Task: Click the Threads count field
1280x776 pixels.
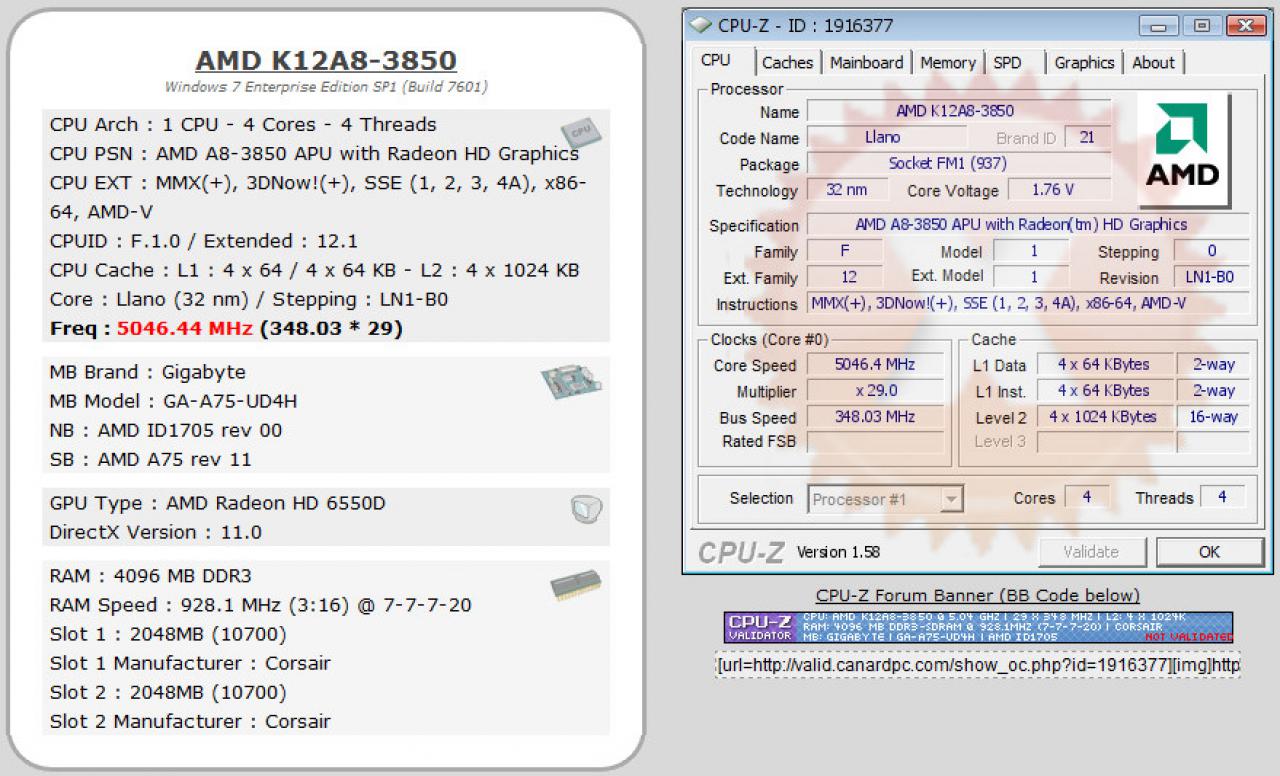Action: tap(1222, 497)
